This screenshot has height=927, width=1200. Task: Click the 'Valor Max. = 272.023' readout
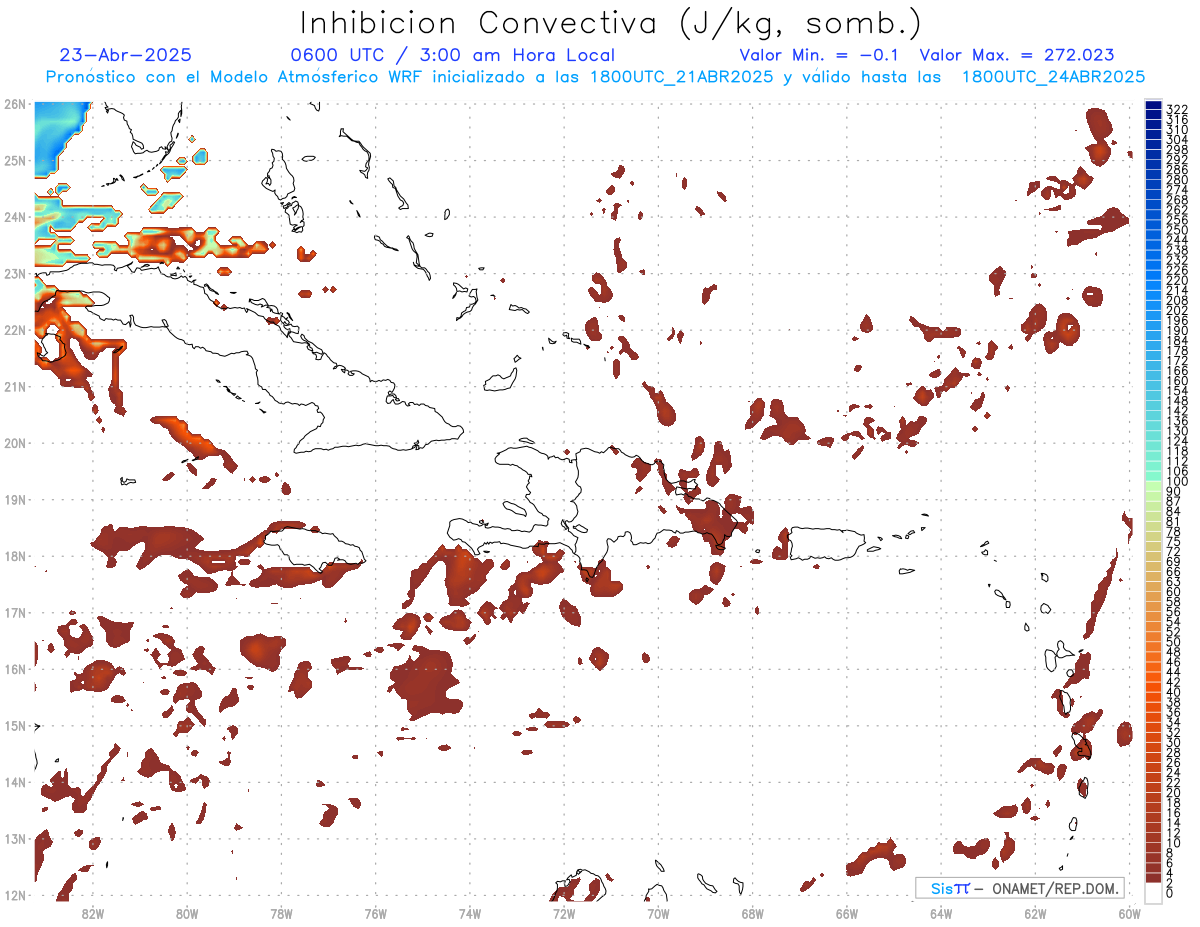tap(1017, 55)
